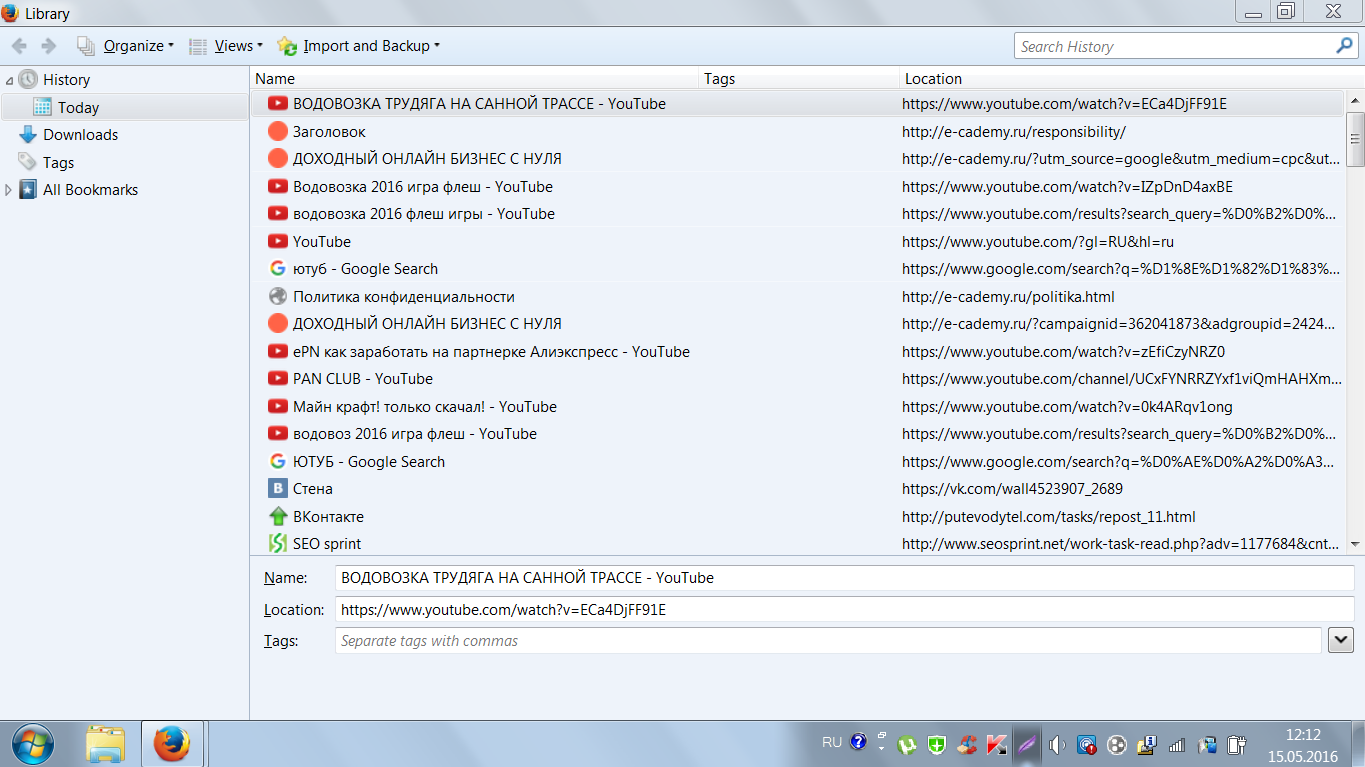Click the volume speaker tray icon
The height and width of the screenshot is (767, 1365).
(1057, 744)
